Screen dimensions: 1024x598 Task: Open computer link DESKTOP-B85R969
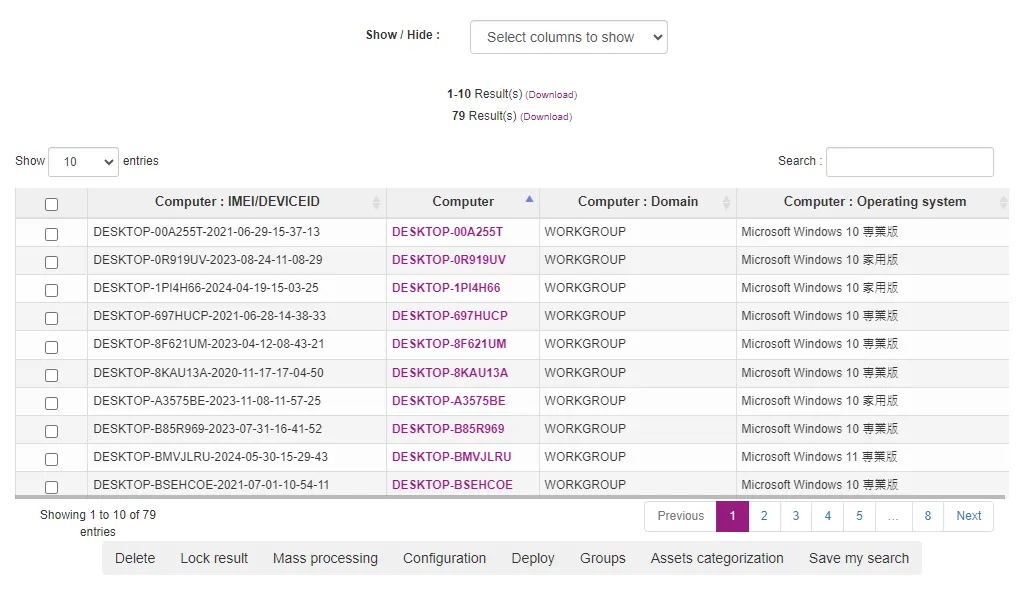point(448,429)
